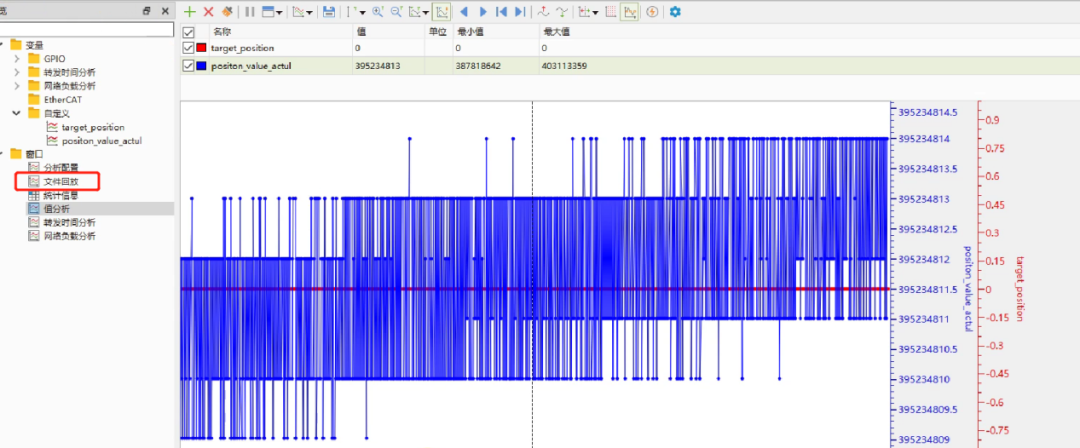This screenshot has height=448, width=1080.
Task: Click the blue color swatch of positon_value_actul
Action: point(201,66)
